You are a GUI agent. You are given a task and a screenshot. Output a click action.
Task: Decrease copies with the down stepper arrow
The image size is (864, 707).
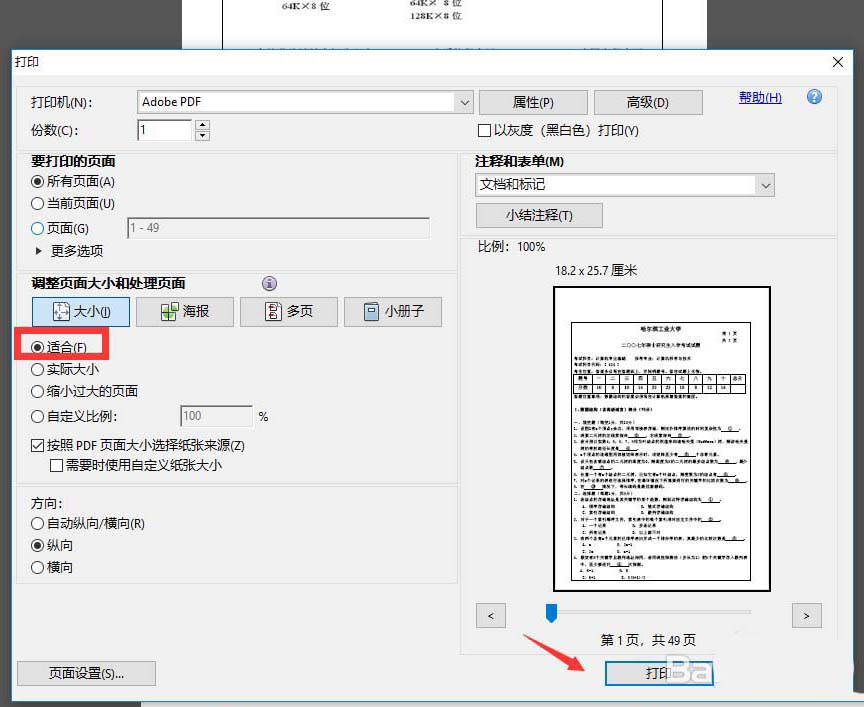202,136
